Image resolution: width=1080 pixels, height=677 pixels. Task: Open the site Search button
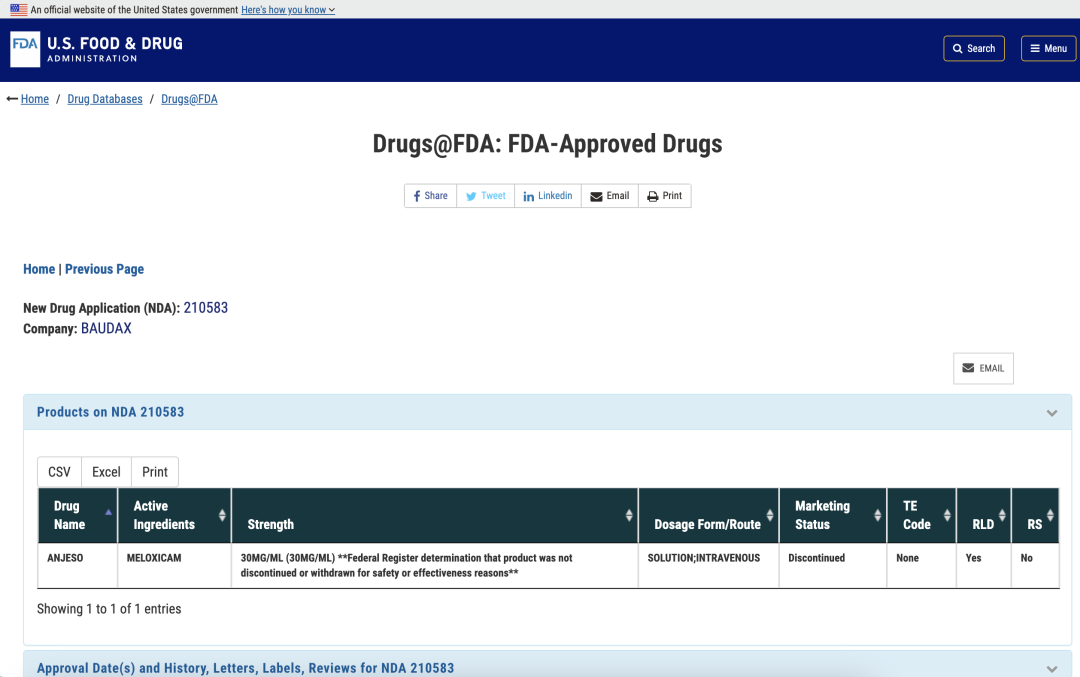974,48
